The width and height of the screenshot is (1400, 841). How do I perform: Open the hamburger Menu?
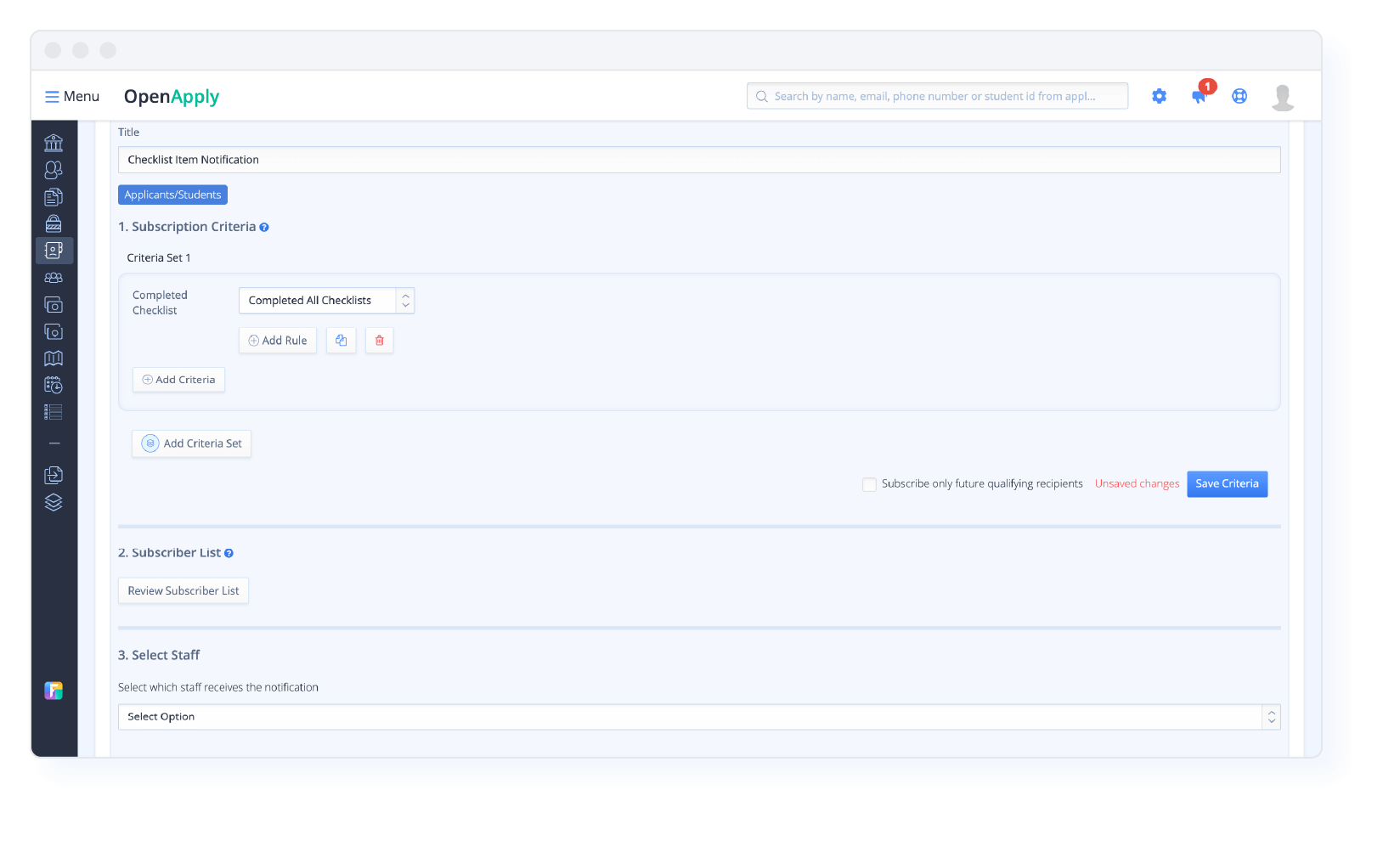pos(72,97)
